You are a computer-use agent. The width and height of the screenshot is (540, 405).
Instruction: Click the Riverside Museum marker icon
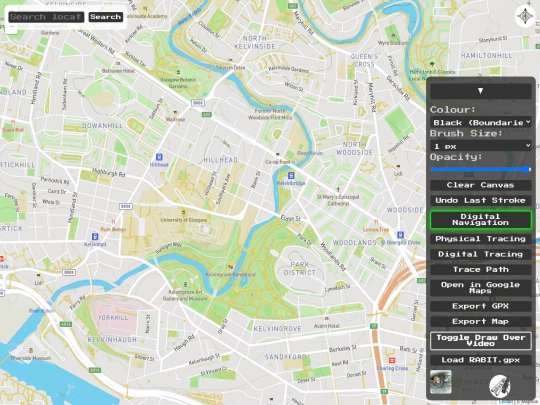pos(31,351)
